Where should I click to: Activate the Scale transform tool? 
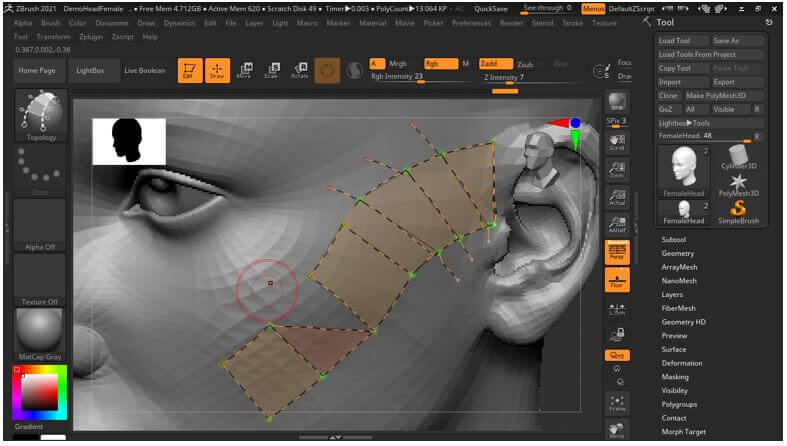point(272,70)
